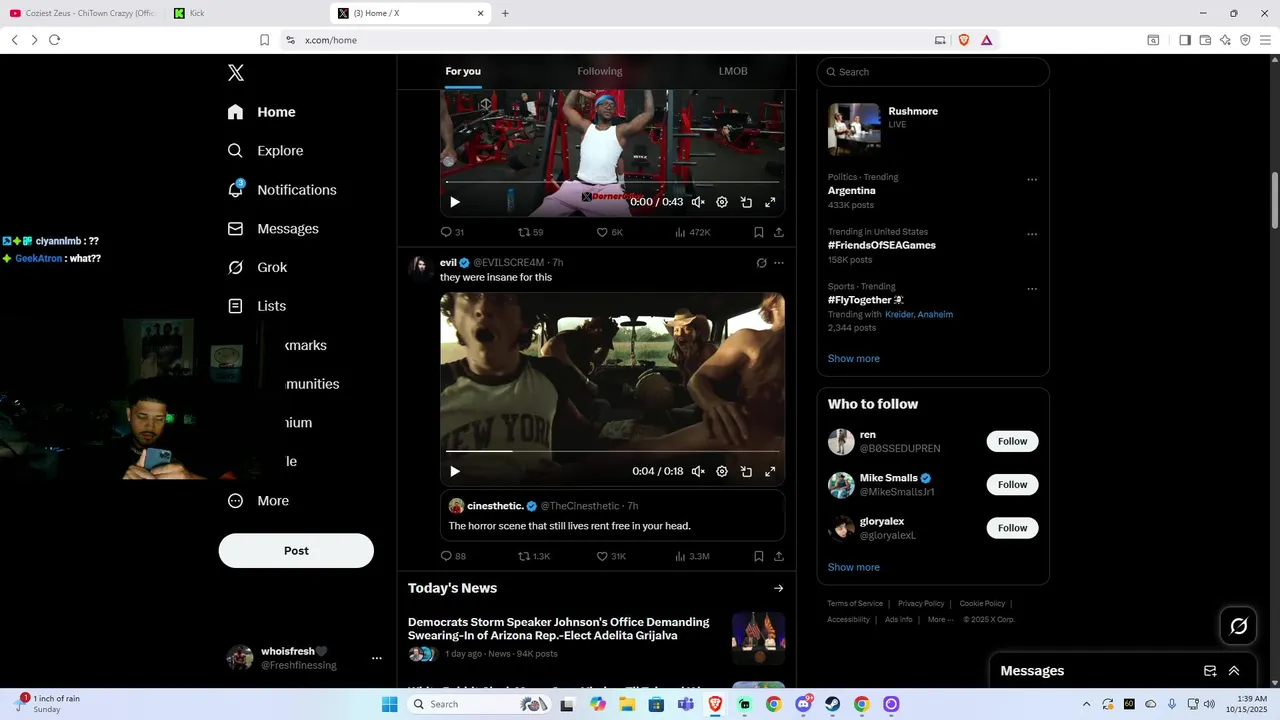Click the Post button
Viewport: 1280px width, 720px height.
pyautogui.click(x=296, y=551)
